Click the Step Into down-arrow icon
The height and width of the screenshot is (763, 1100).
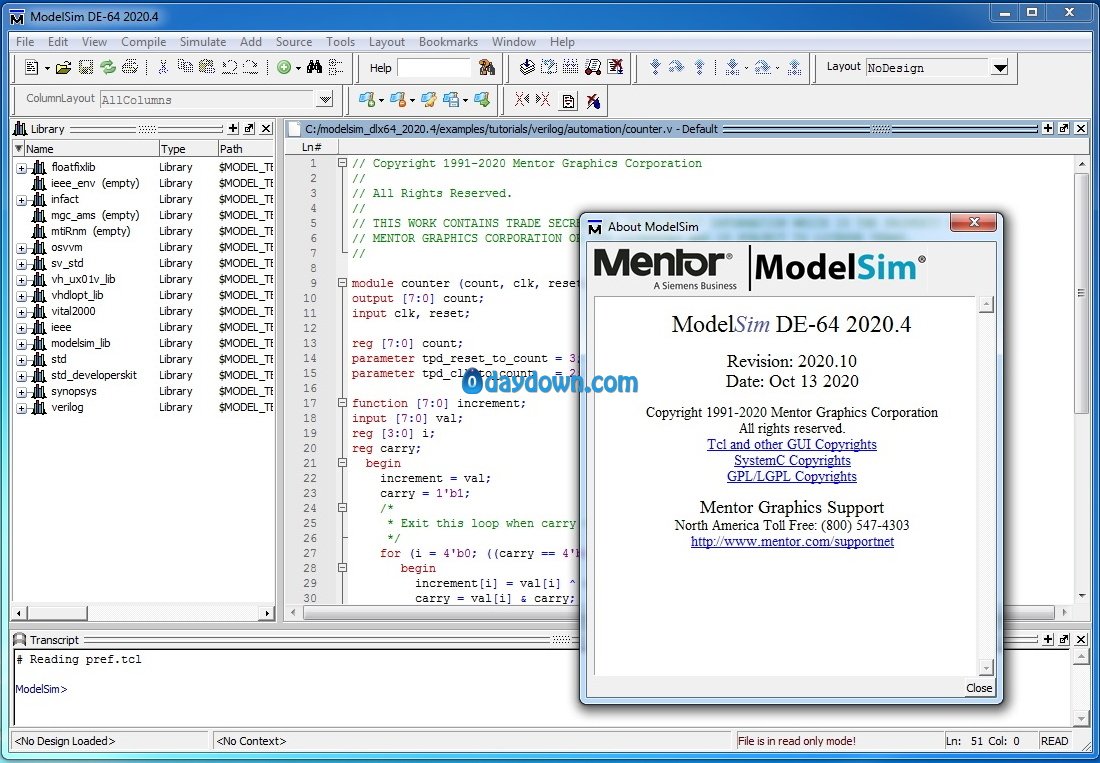point(655,67)
